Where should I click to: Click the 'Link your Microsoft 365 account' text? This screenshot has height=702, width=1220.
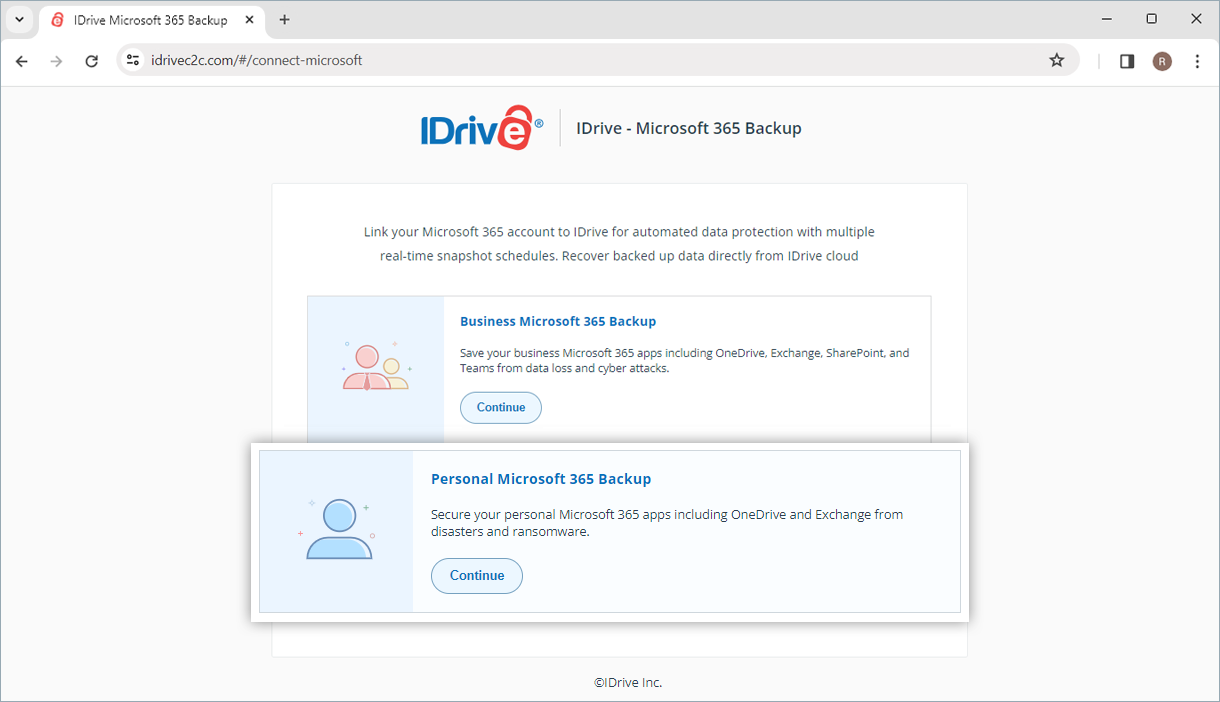(x=619, y=244)
